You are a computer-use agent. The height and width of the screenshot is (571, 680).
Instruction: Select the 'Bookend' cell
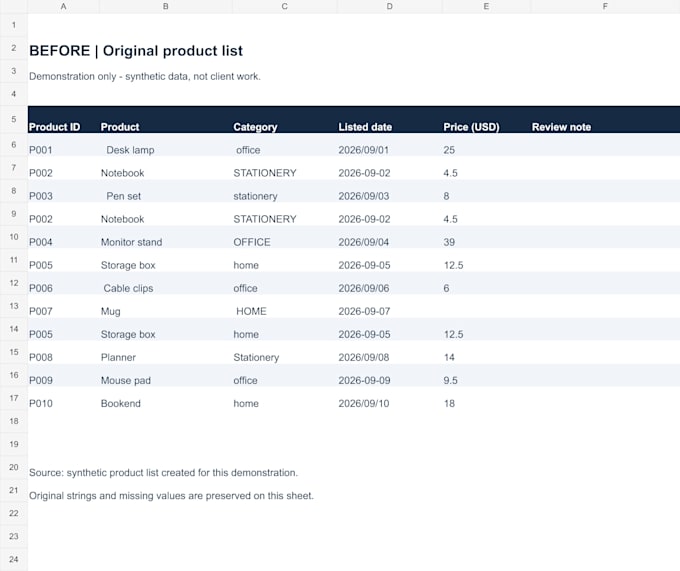tap(166, 398)
